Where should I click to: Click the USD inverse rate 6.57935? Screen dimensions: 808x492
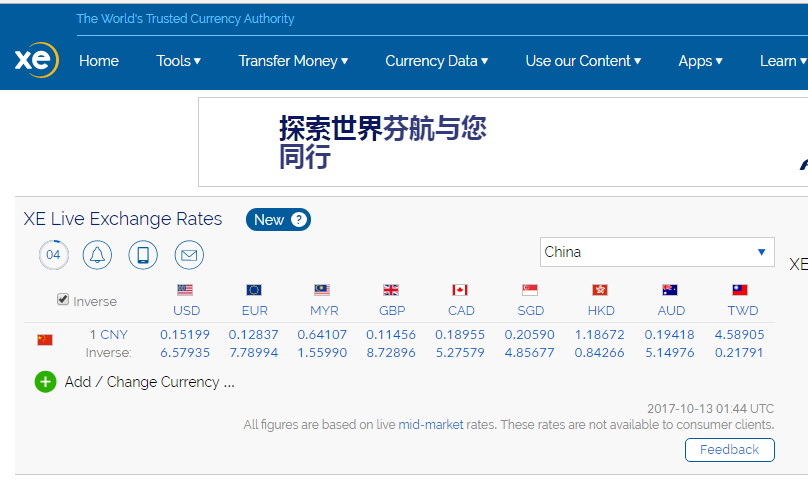tap(185, 353)
